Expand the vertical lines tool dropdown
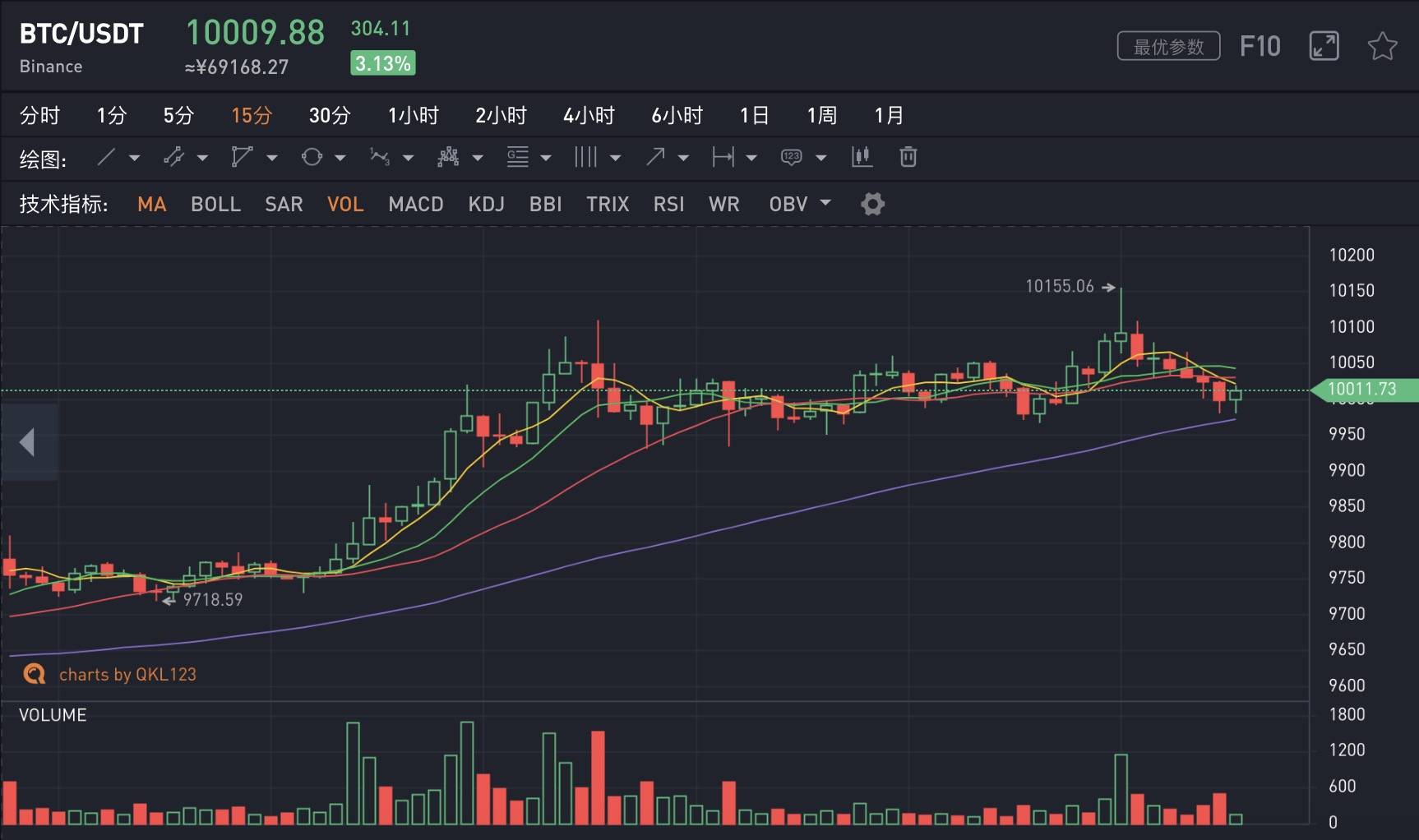 615,158
